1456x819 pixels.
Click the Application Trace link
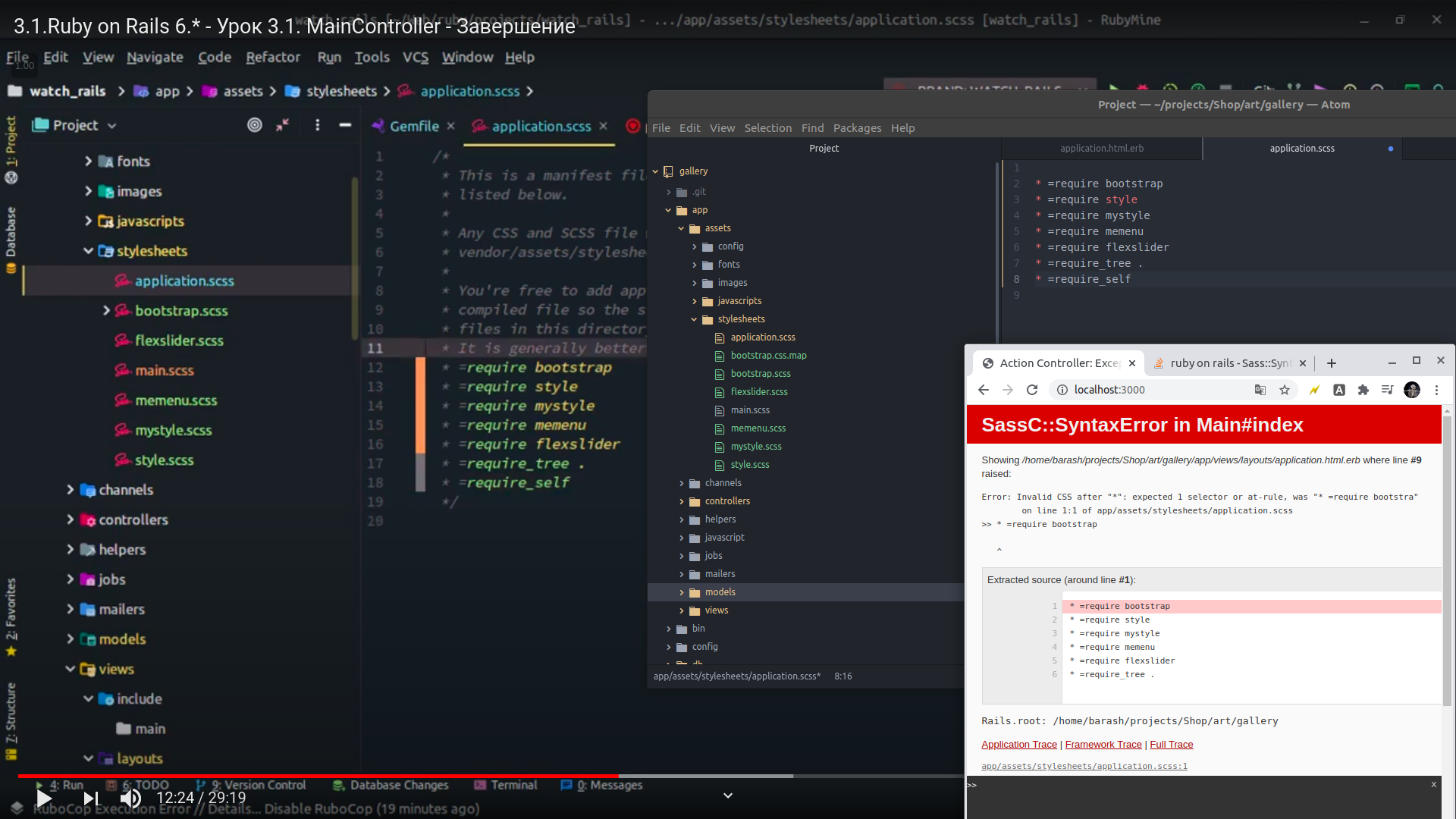click(1018, 745)
